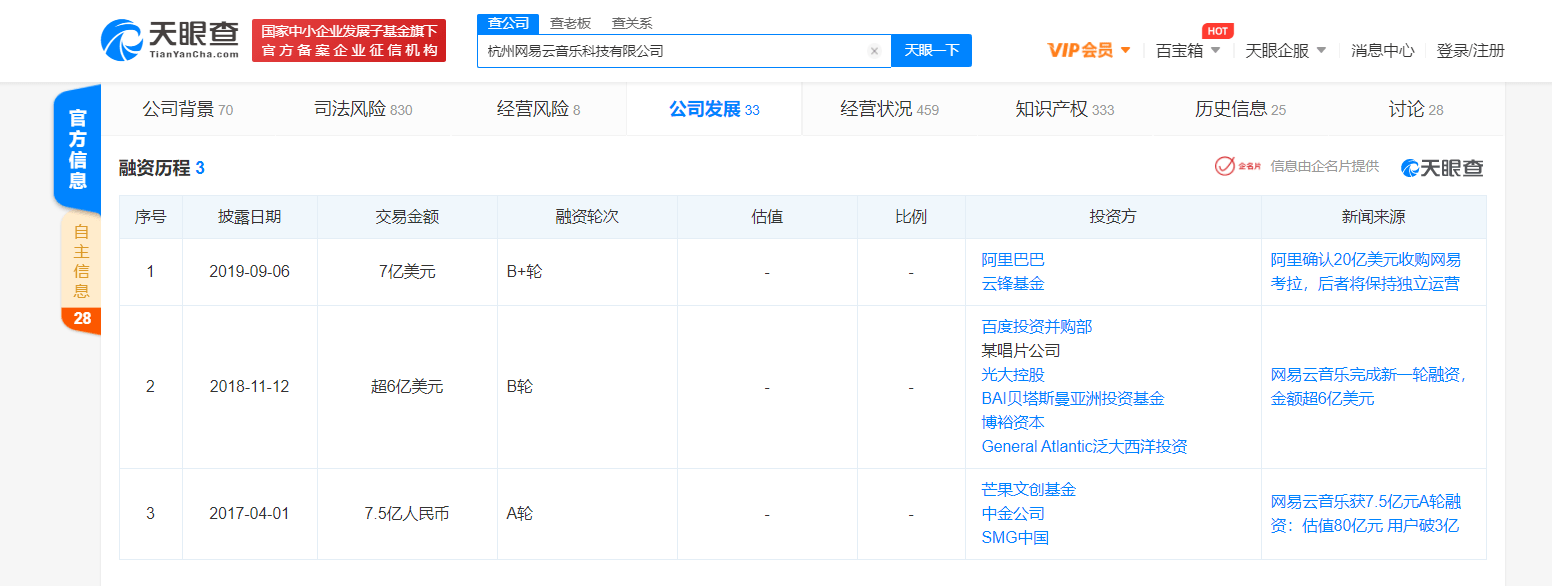The height and width of the screenshot is (586, 1552).
Task: Click the 投资方 column header
Action: (1113, 217)
